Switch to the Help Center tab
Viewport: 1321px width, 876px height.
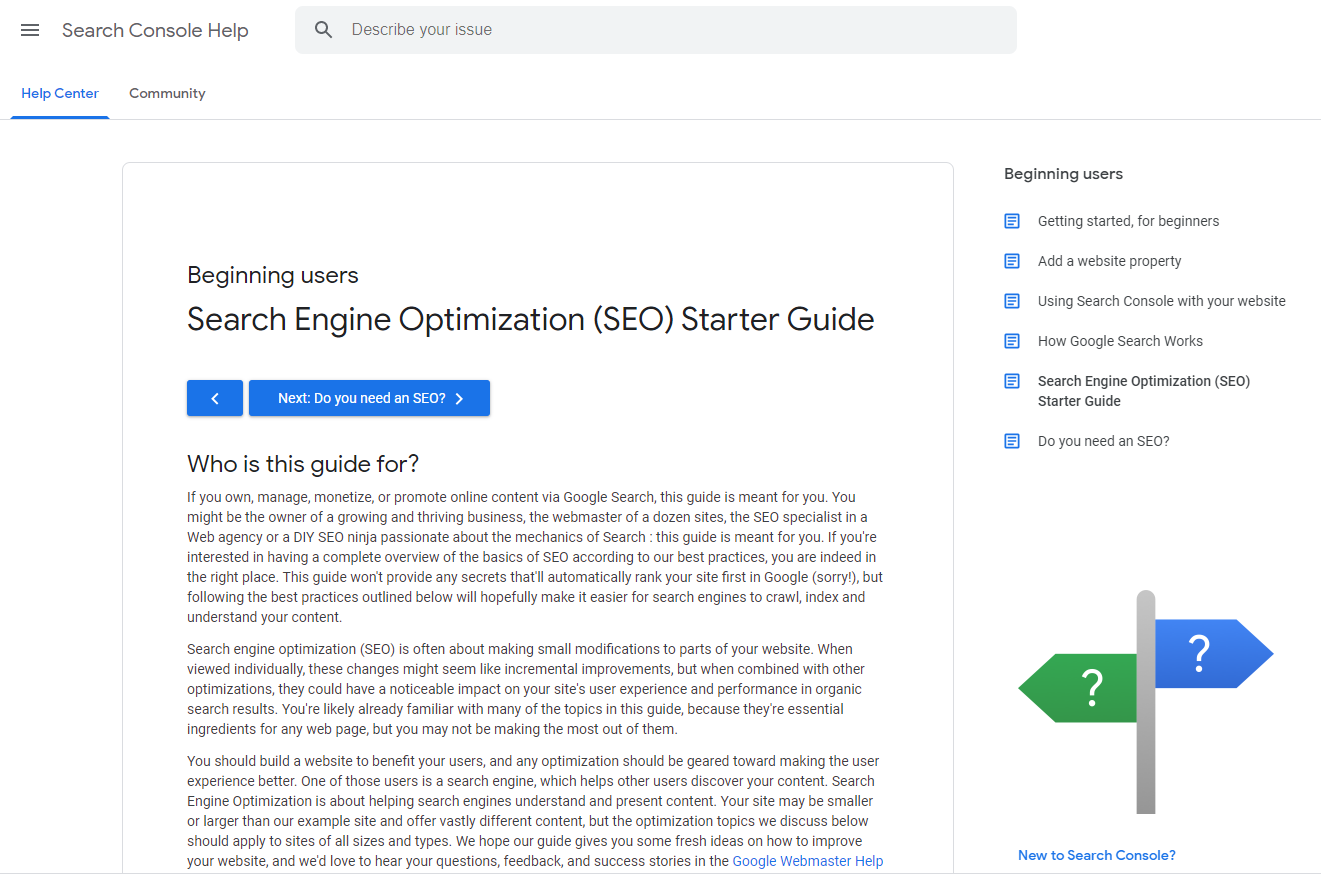60,93
